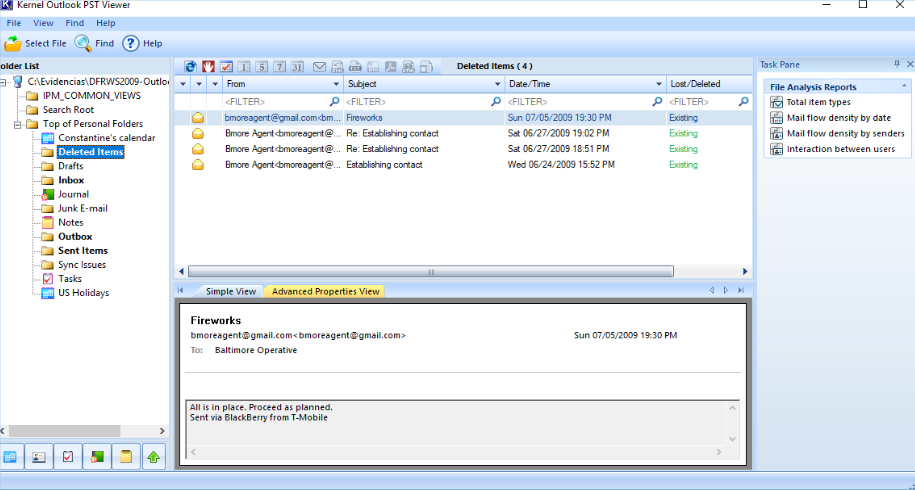Open Interaction between users report

[x=840, y=149]
